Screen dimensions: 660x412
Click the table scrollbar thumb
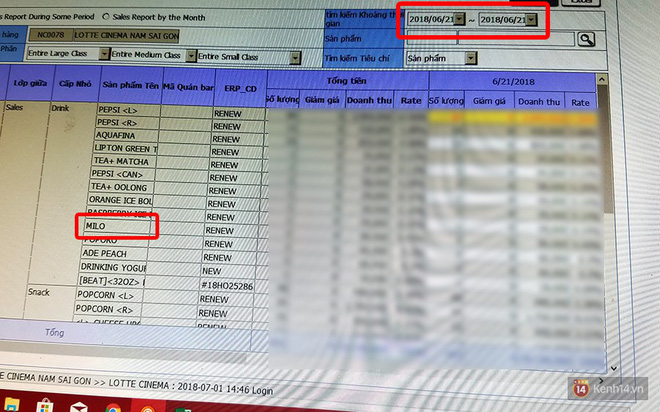tap(605, 149)
